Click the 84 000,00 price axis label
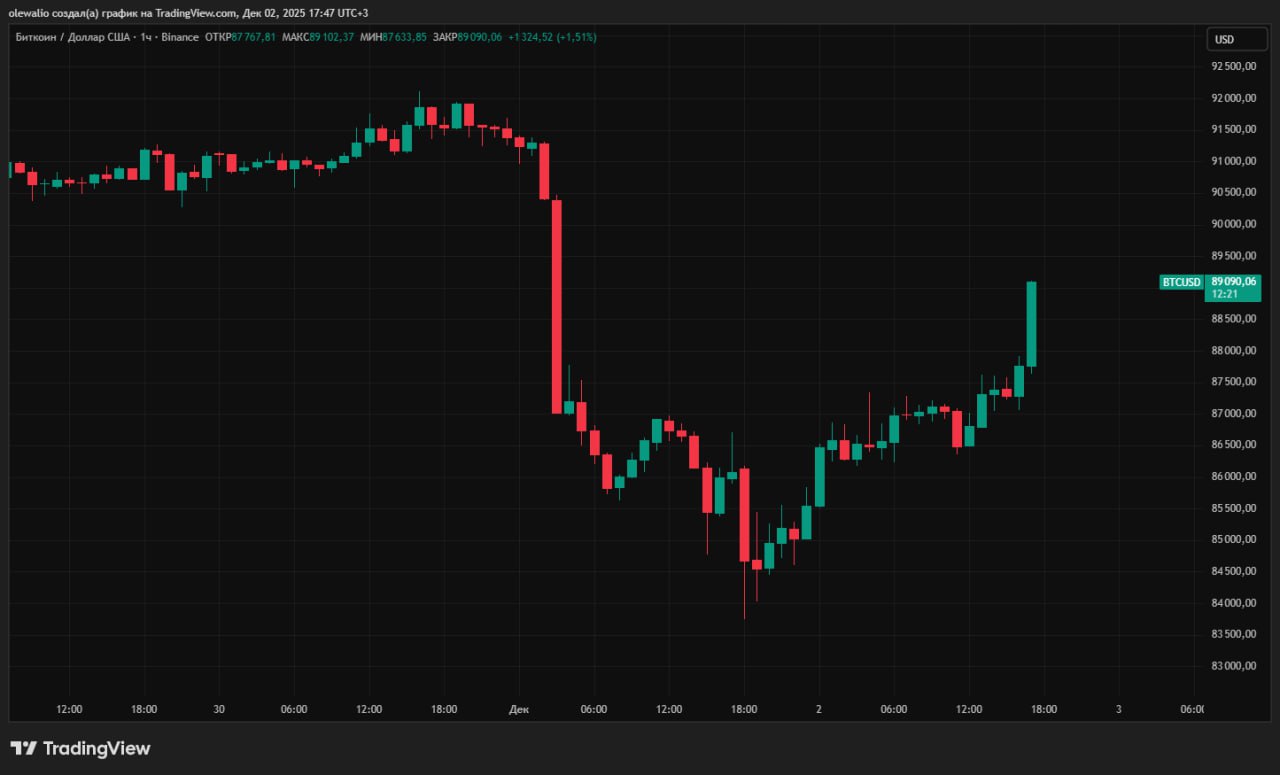The width and height of the screenshot is (1280, 775). (1234, 603)
